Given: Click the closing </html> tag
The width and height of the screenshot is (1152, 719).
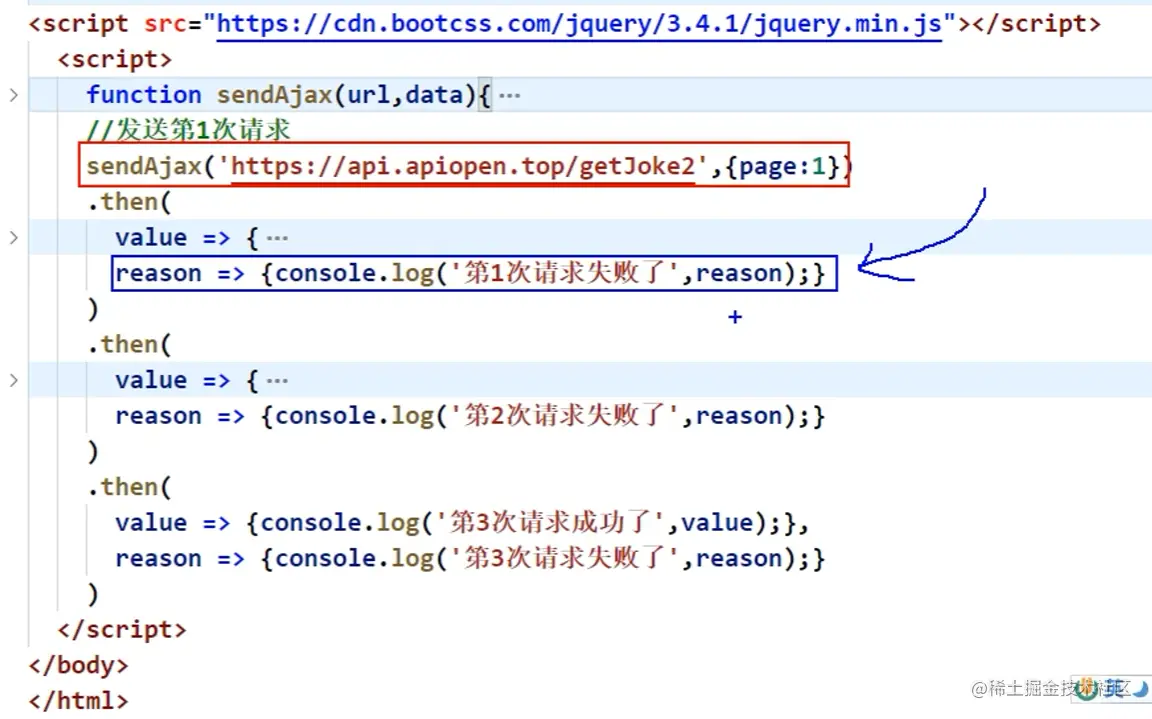Looking at the screenshot, I should tap(79, 701).
